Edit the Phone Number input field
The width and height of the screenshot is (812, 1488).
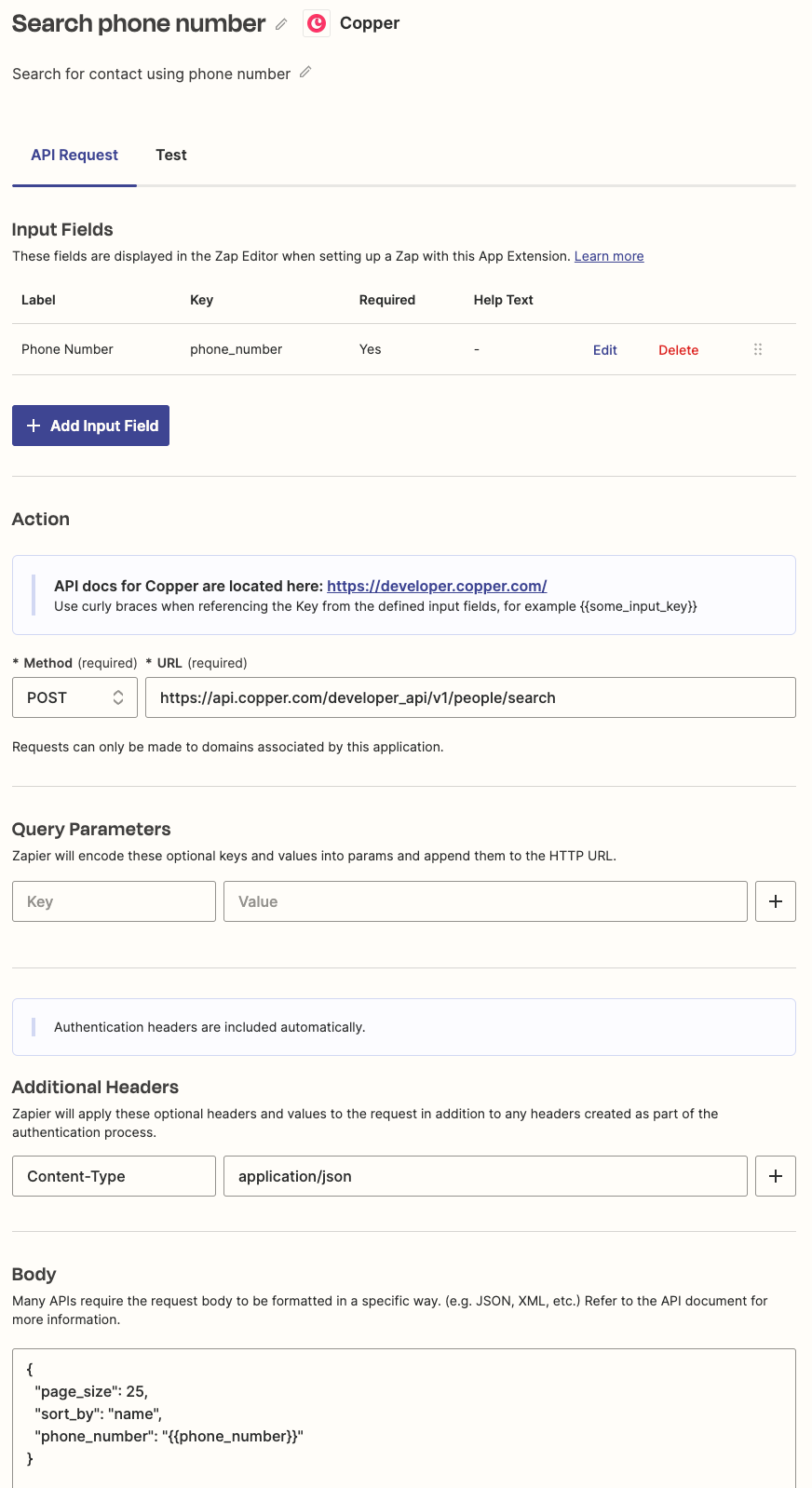(x=605, y=350)
